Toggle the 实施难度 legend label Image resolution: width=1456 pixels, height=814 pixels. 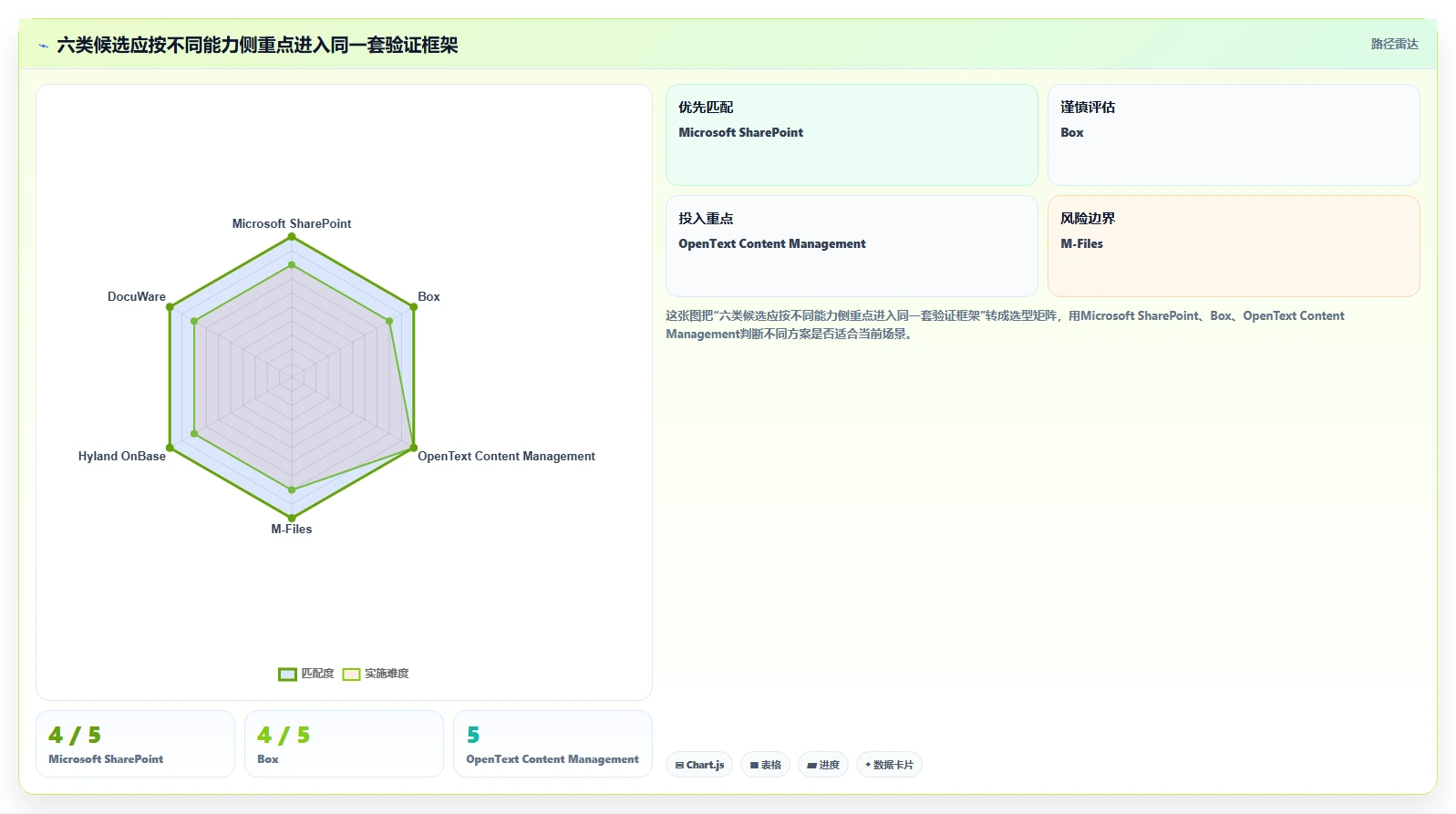coord(387,674)
